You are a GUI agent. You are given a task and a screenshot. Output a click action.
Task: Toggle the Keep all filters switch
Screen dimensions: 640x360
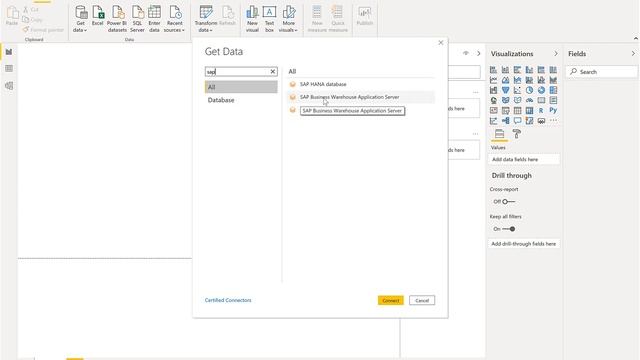509,229
